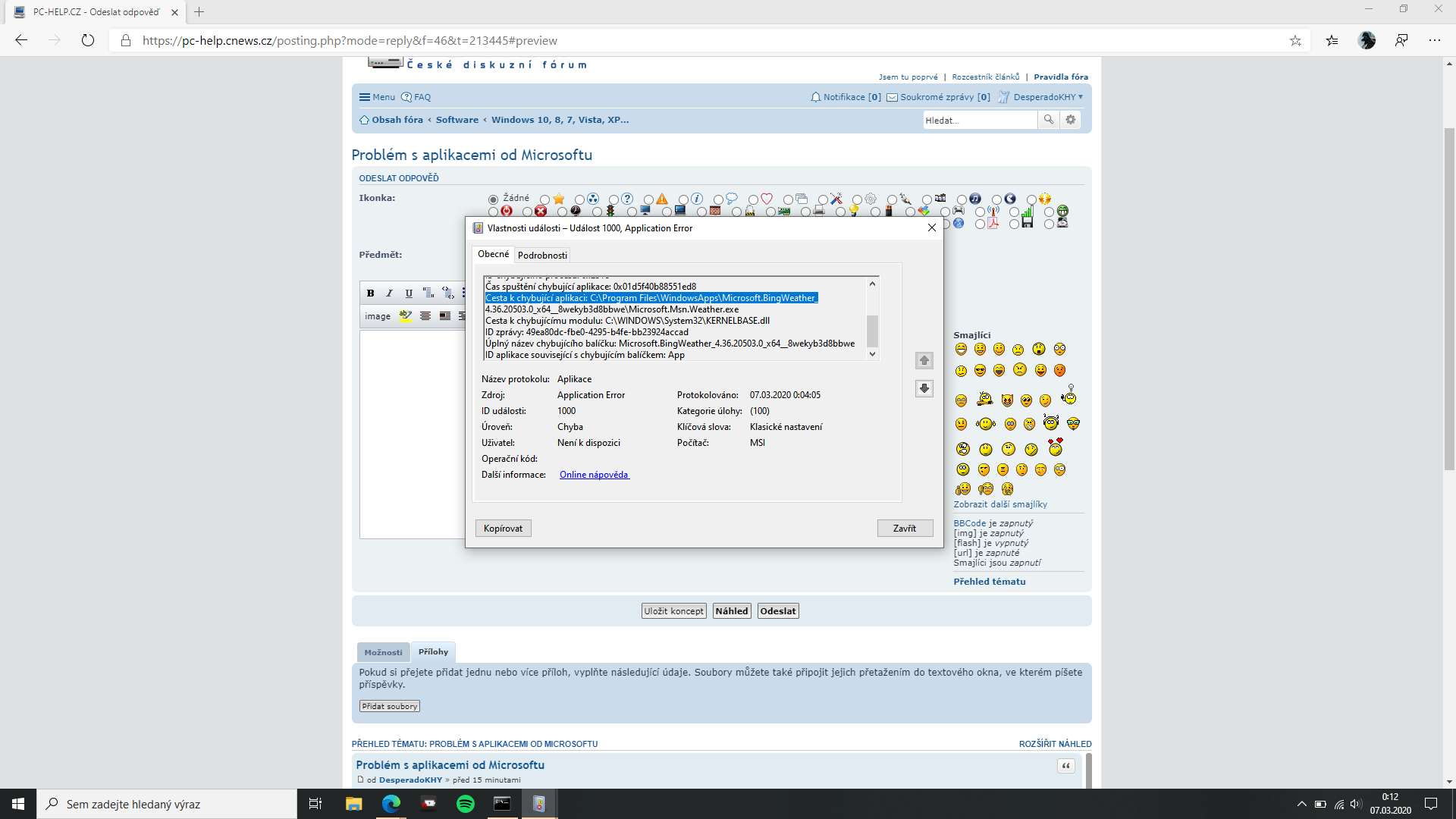This screenshot has width=1456, height=819.
Task: Select the star topic icon radio
Action: click(x=545, y=199)
